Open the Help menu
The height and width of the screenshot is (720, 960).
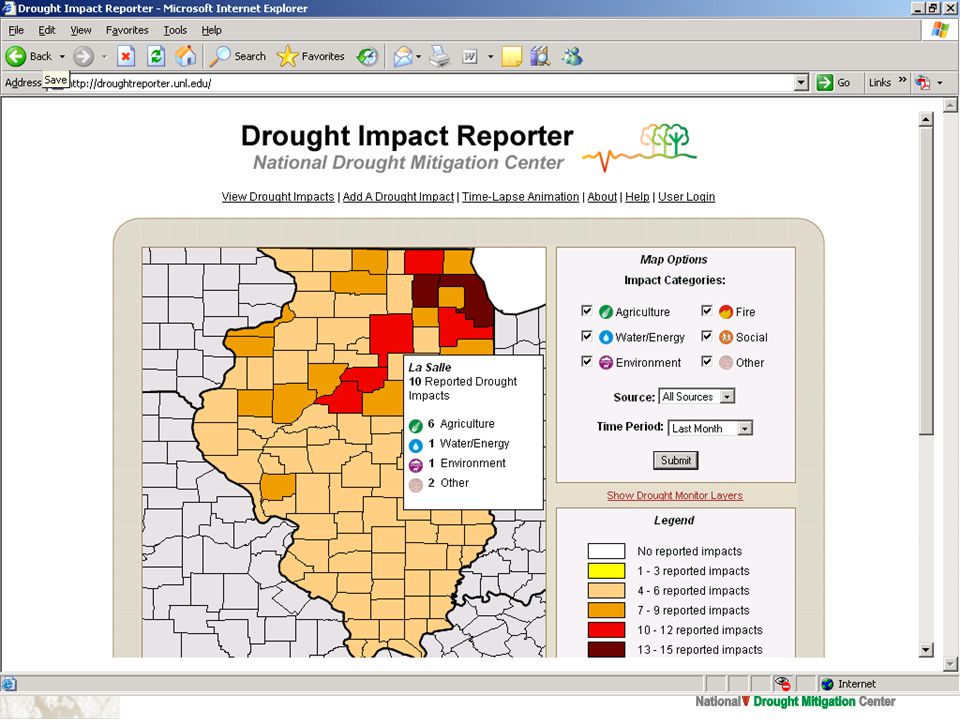coord(211,30)
